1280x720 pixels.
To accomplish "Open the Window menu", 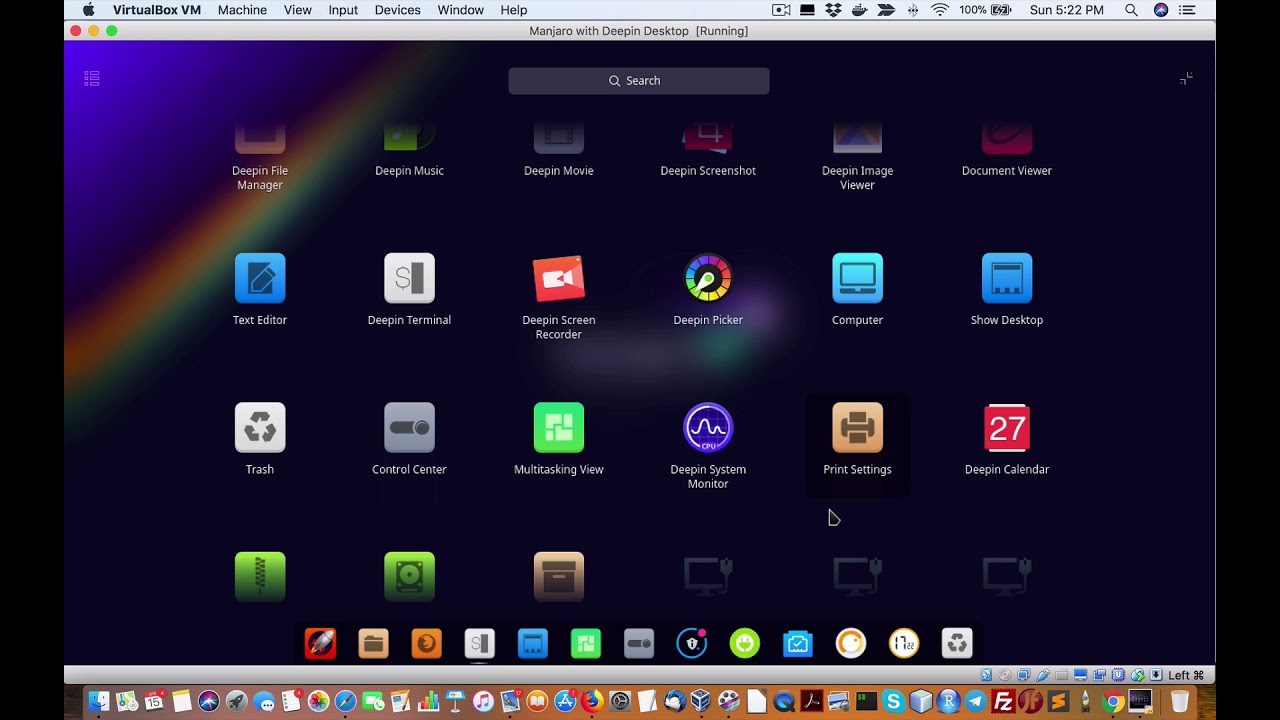I will pyautogui.click(x=460, y=10).
